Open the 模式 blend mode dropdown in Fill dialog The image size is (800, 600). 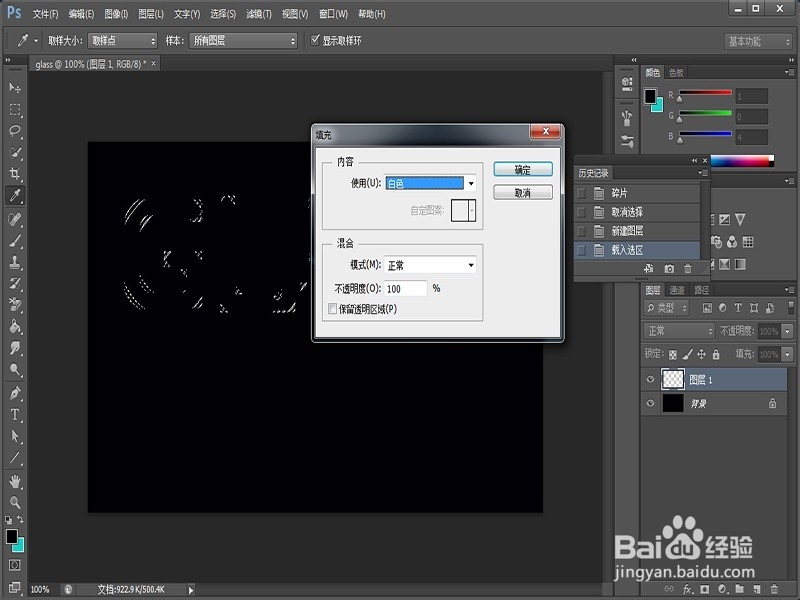[430, 265]
